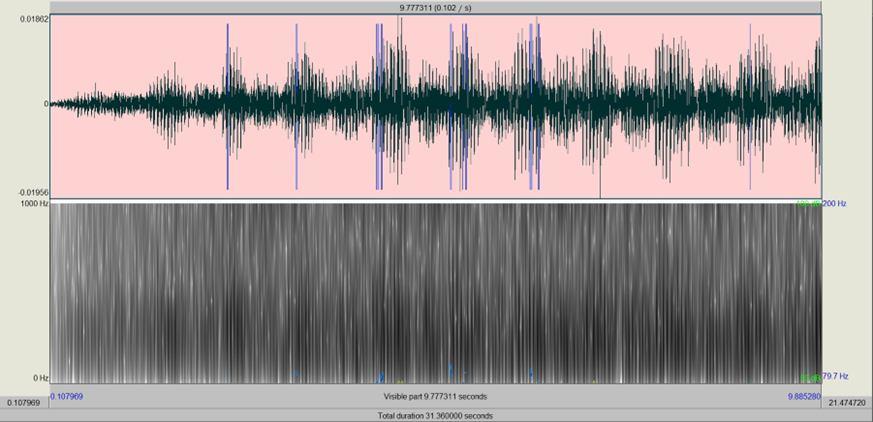873x422 pixels.
Task: Play the total duration 31.360000 seconds bar
Action: click(435, 415)
